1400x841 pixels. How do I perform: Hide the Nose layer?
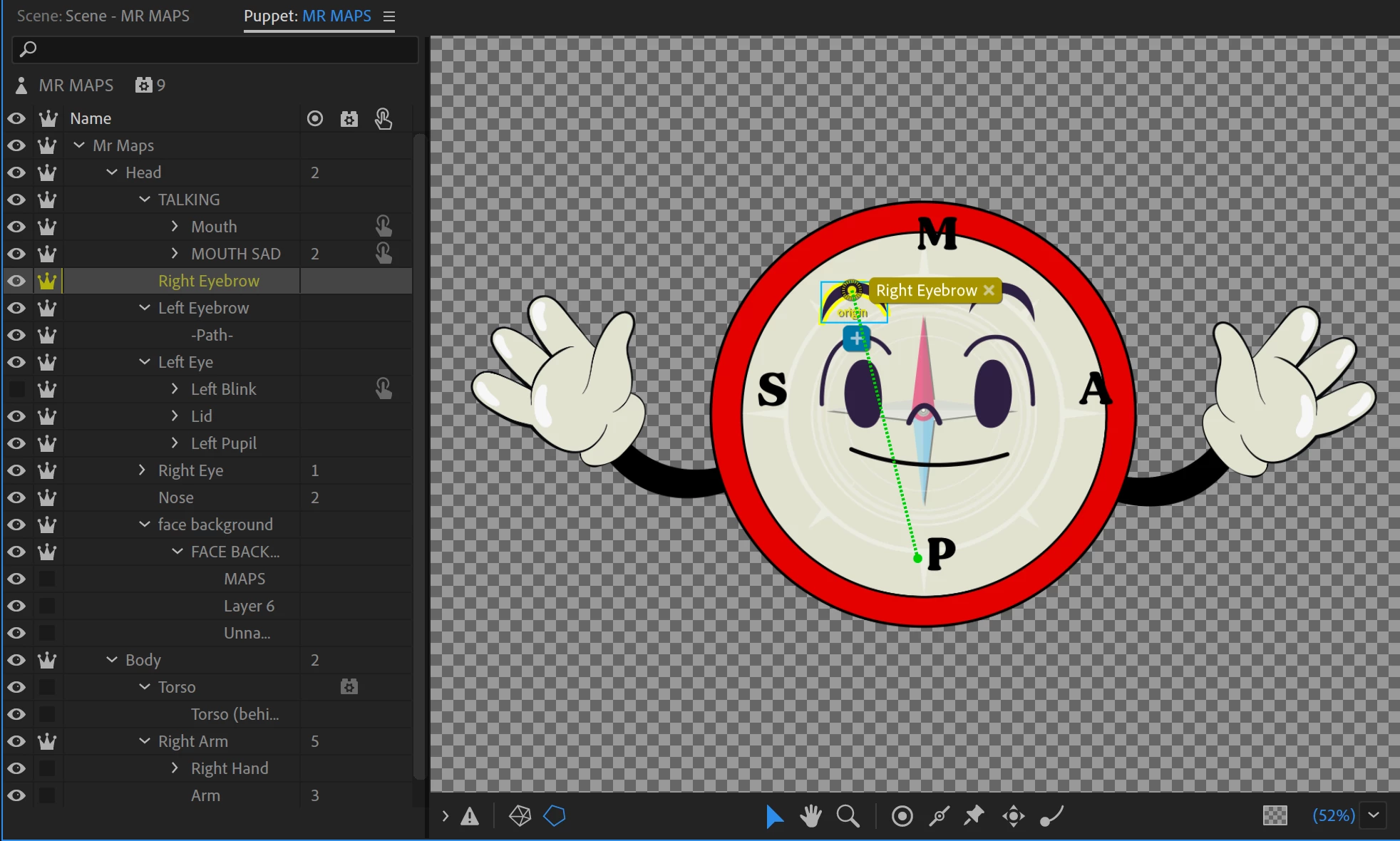16,497
